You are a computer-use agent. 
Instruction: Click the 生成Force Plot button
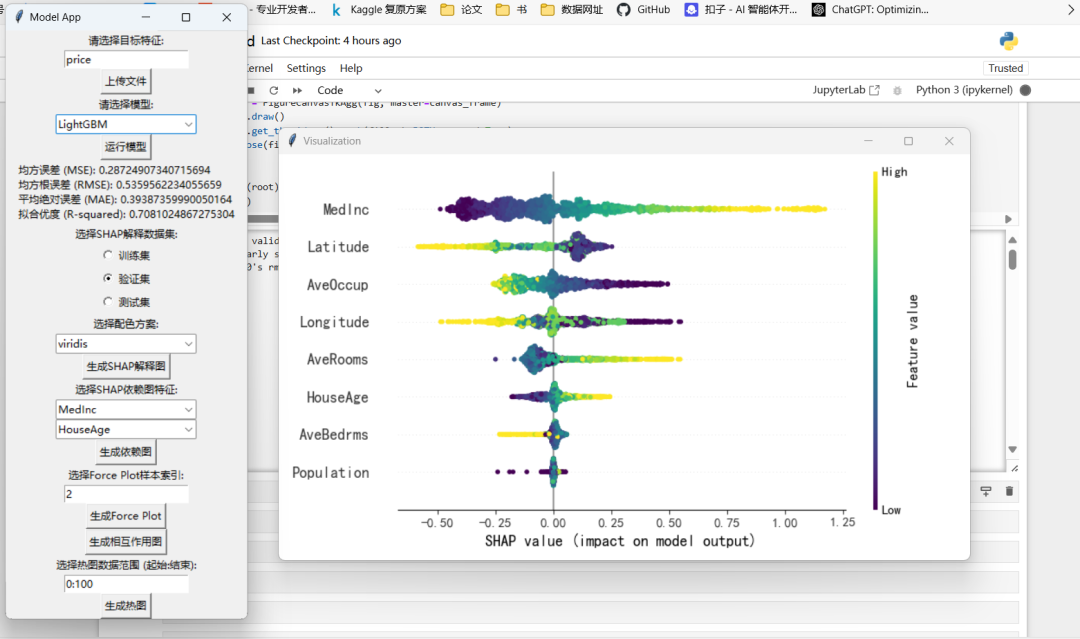[x=126, y=516]
